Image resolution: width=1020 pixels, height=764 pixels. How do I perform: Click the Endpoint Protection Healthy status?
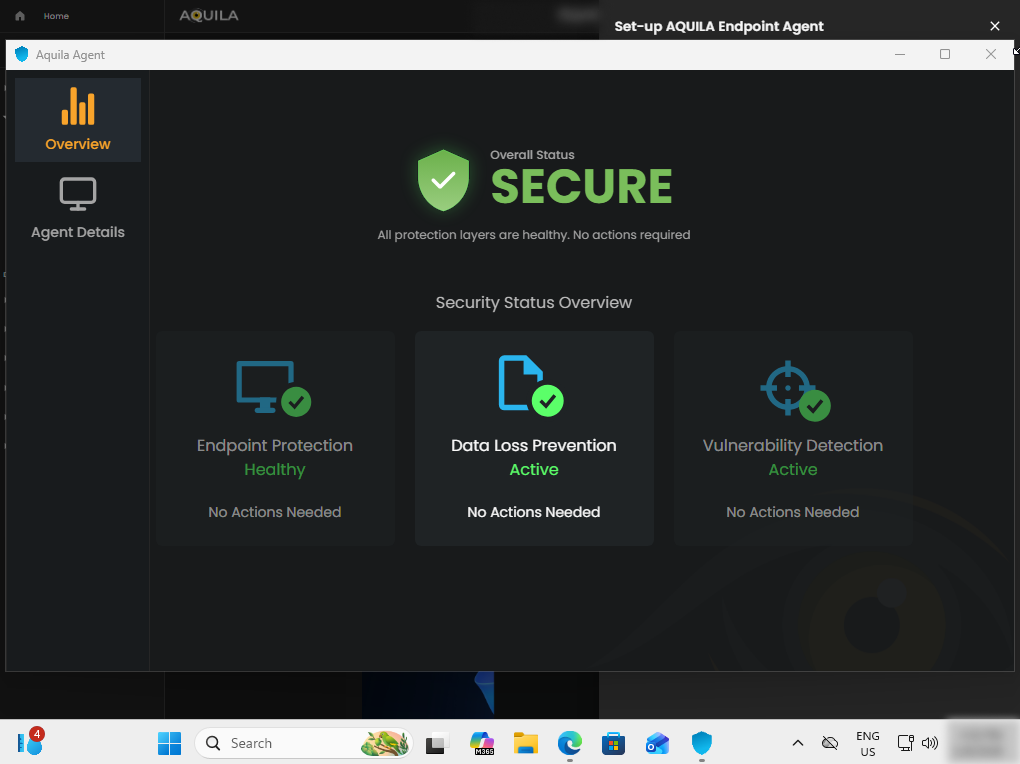pos(275,470)
